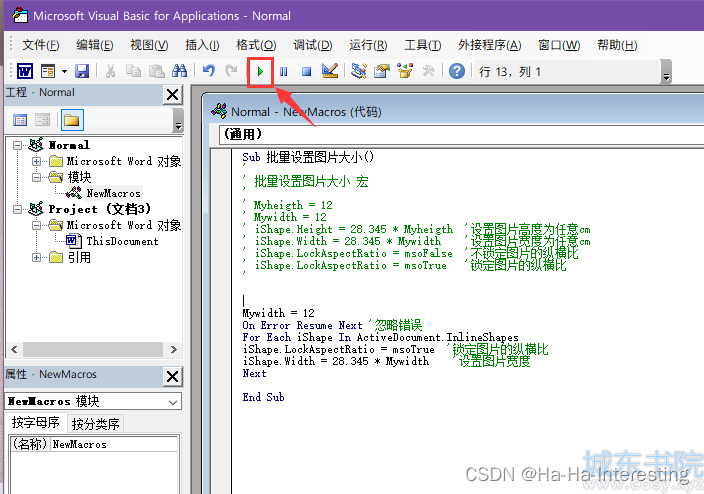704x494 pixels.
Task: Collapse the Normal project node
Action: [x=18, y=145]
